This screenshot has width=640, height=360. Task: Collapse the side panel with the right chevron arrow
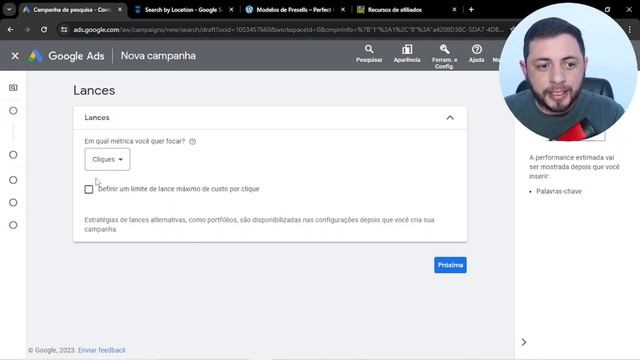524,342
